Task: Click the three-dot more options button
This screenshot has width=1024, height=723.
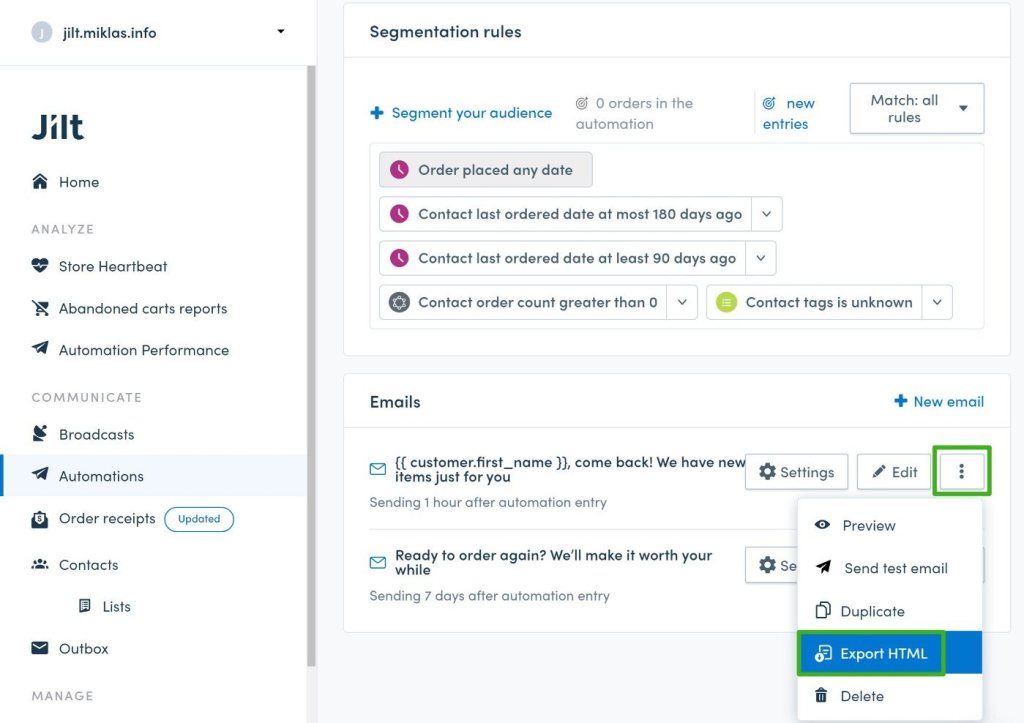Action: (961, 472)
